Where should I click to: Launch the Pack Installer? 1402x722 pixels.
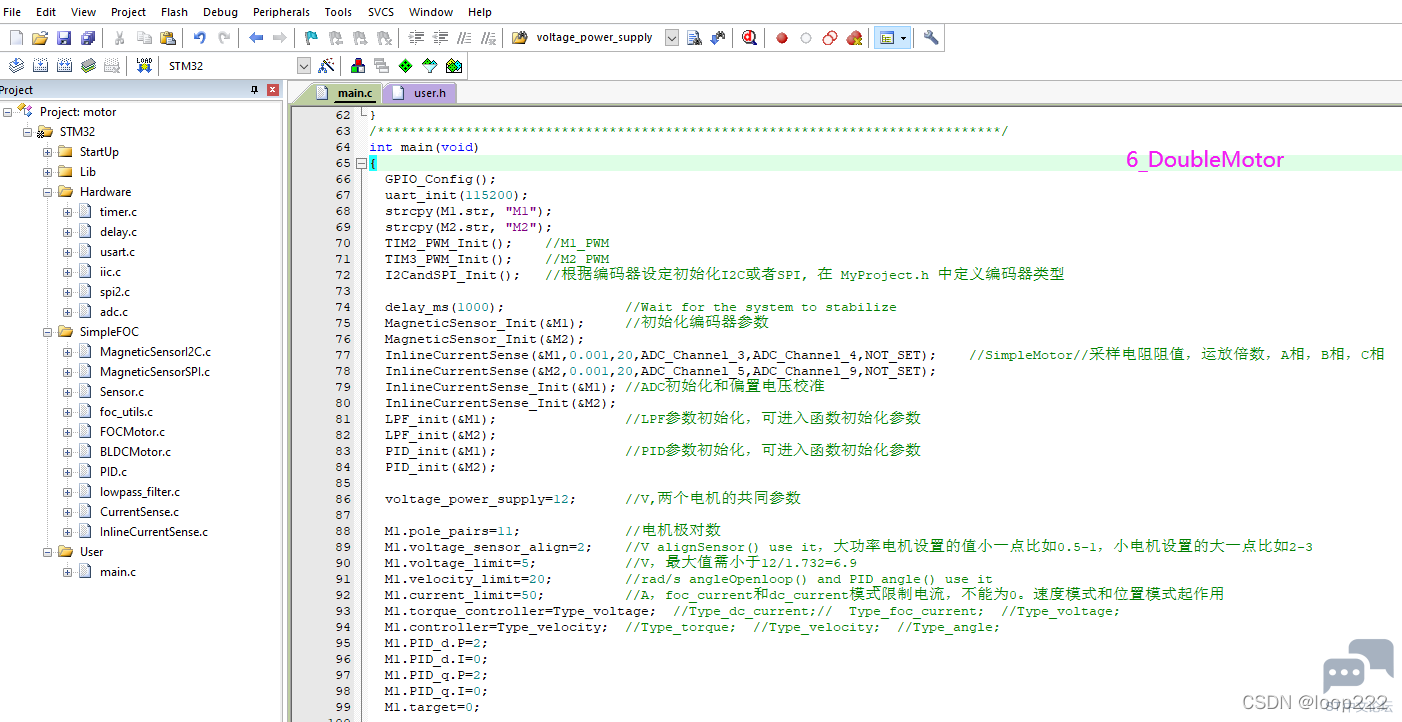(454, 66)
